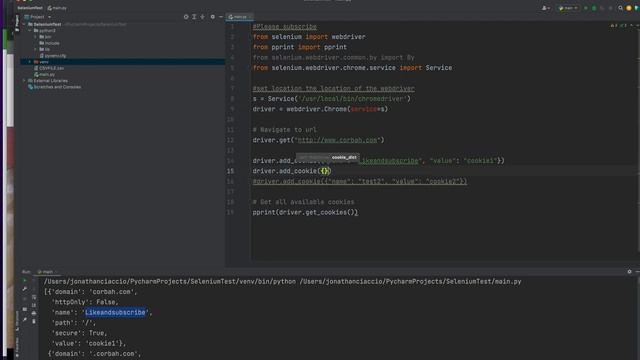Open Project panel settings gear

[x=213, y=17]
